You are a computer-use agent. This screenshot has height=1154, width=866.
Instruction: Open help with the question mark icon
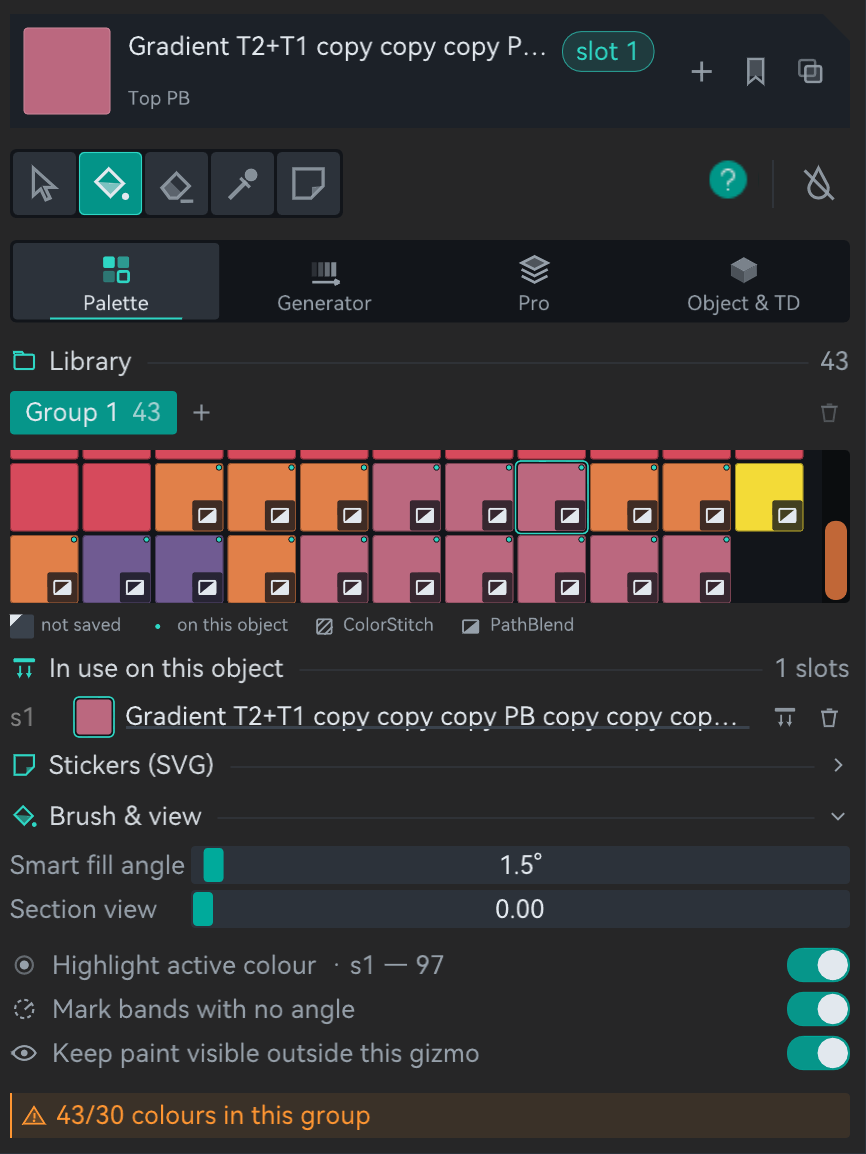coord(728,180)
